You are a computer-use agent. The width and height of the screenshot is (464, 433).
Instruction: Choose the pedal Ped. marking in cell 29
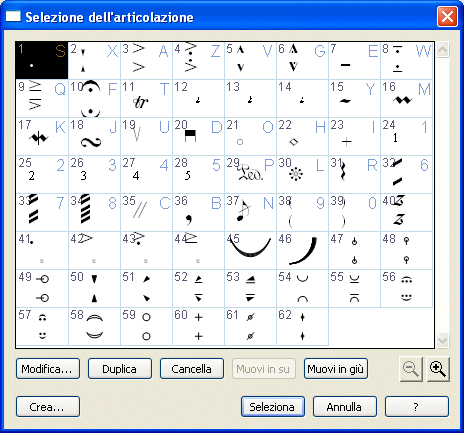[x=250, y=175]
